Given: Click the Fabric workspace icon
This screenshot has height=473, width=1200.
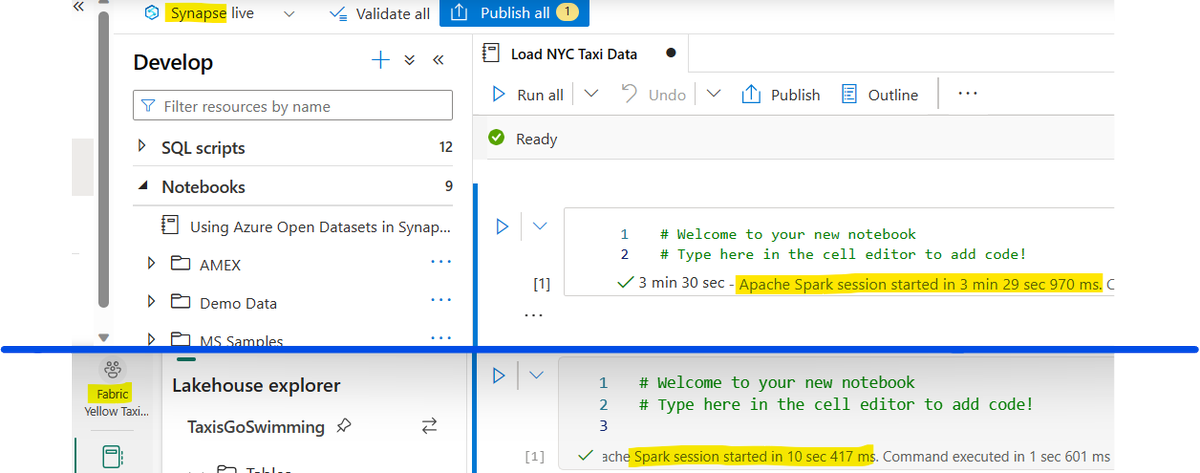Looking at the screenshot, I should tap(113, 369).
